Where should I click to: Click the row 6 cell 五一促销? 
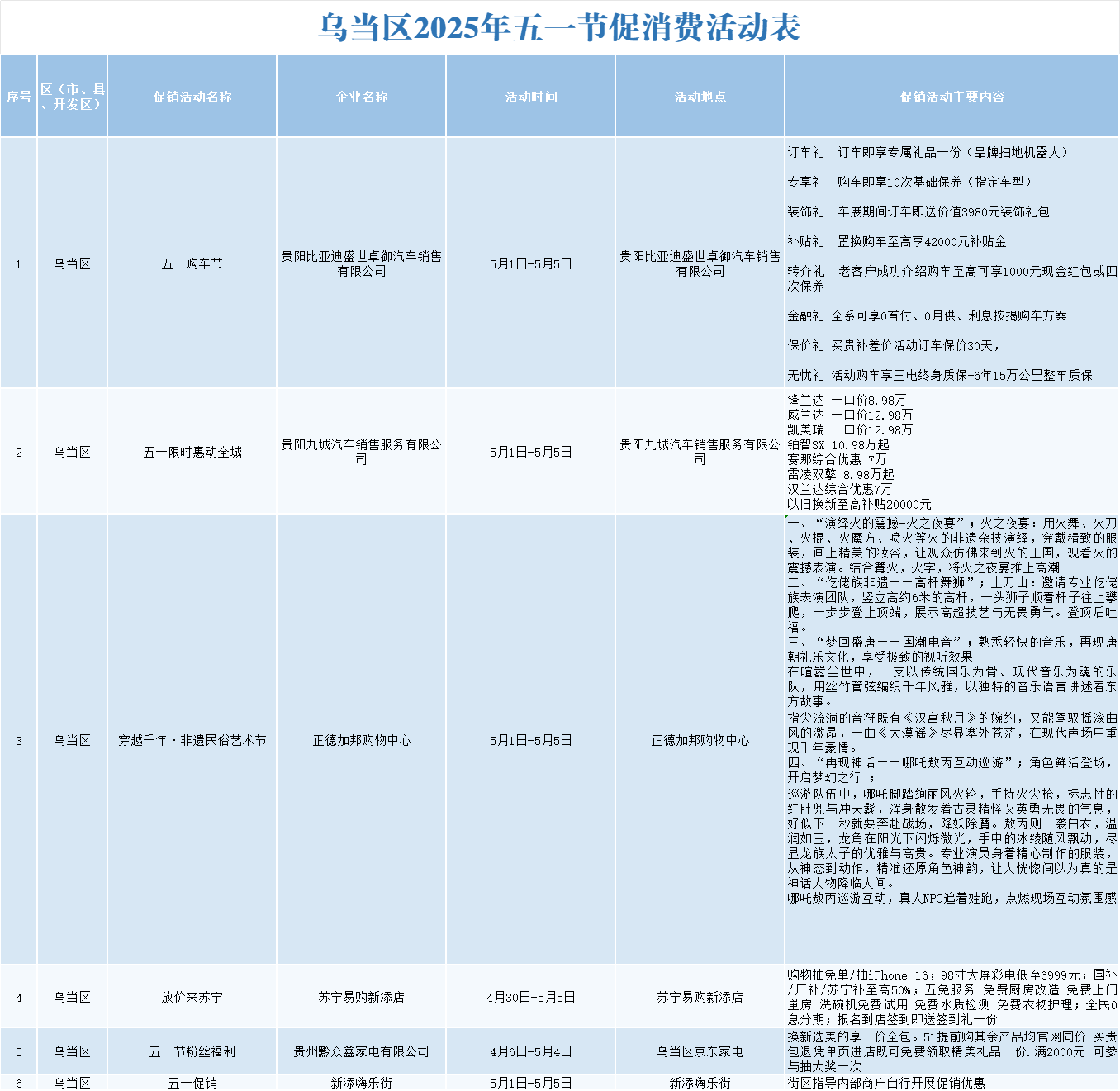coord(192,1083)
